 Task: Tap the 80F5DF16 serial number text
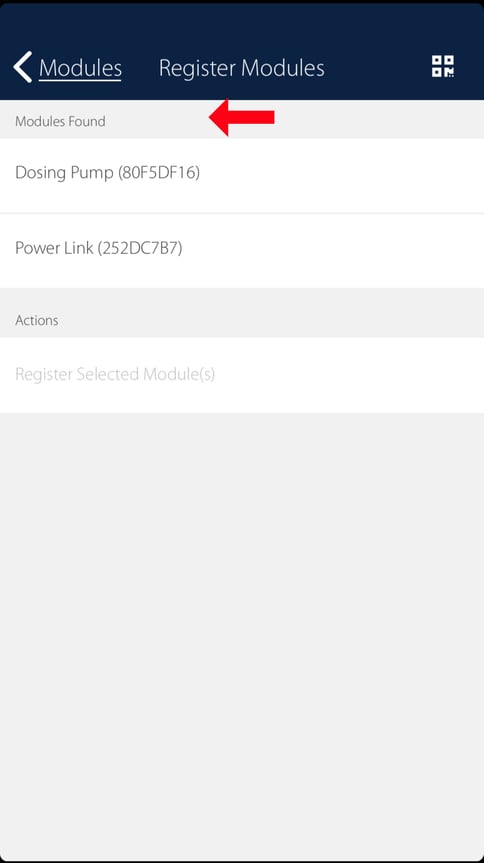[x=159, y=173]
